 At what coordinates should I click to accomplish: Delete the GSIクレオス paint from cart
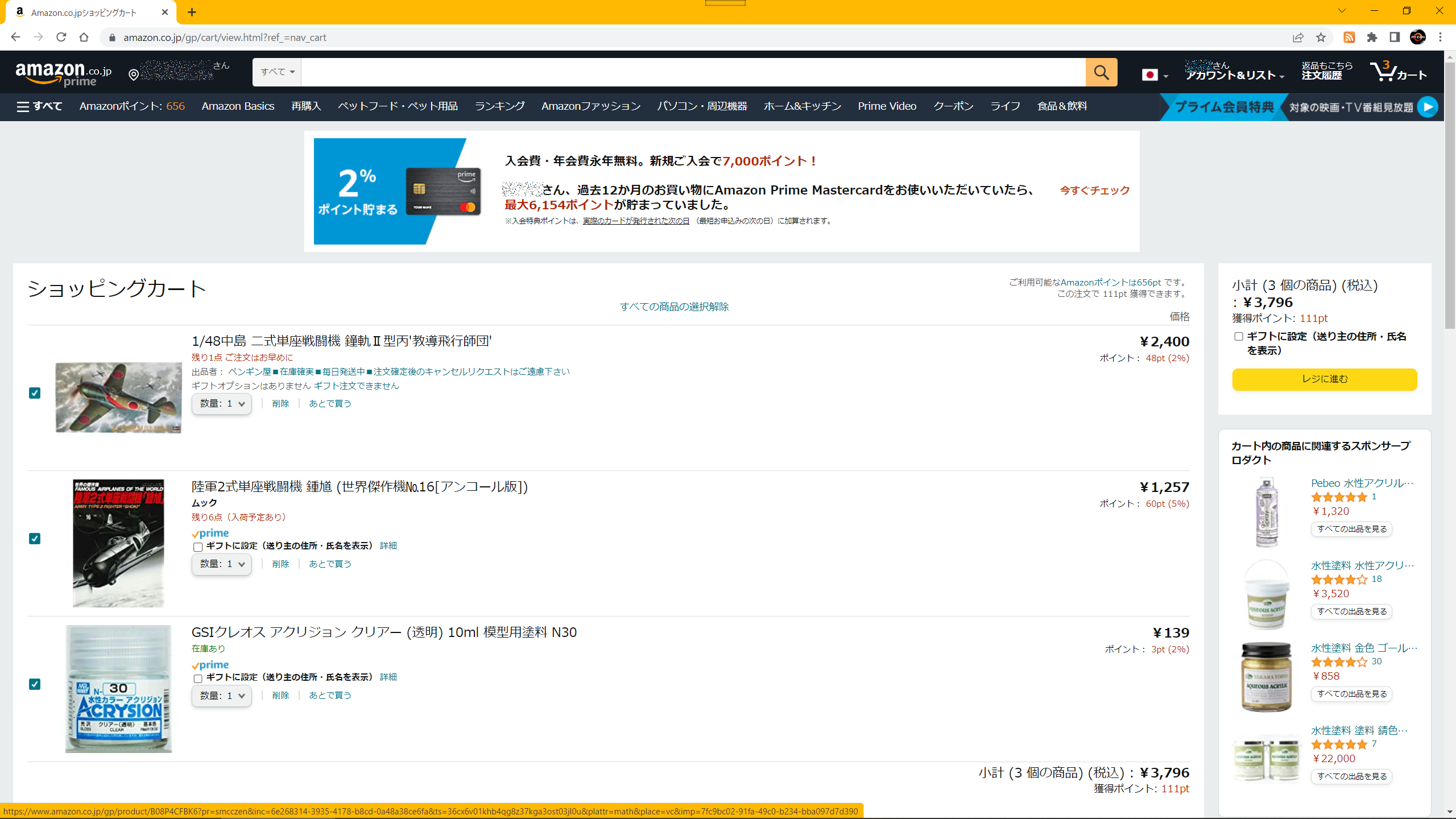point(280,696)
